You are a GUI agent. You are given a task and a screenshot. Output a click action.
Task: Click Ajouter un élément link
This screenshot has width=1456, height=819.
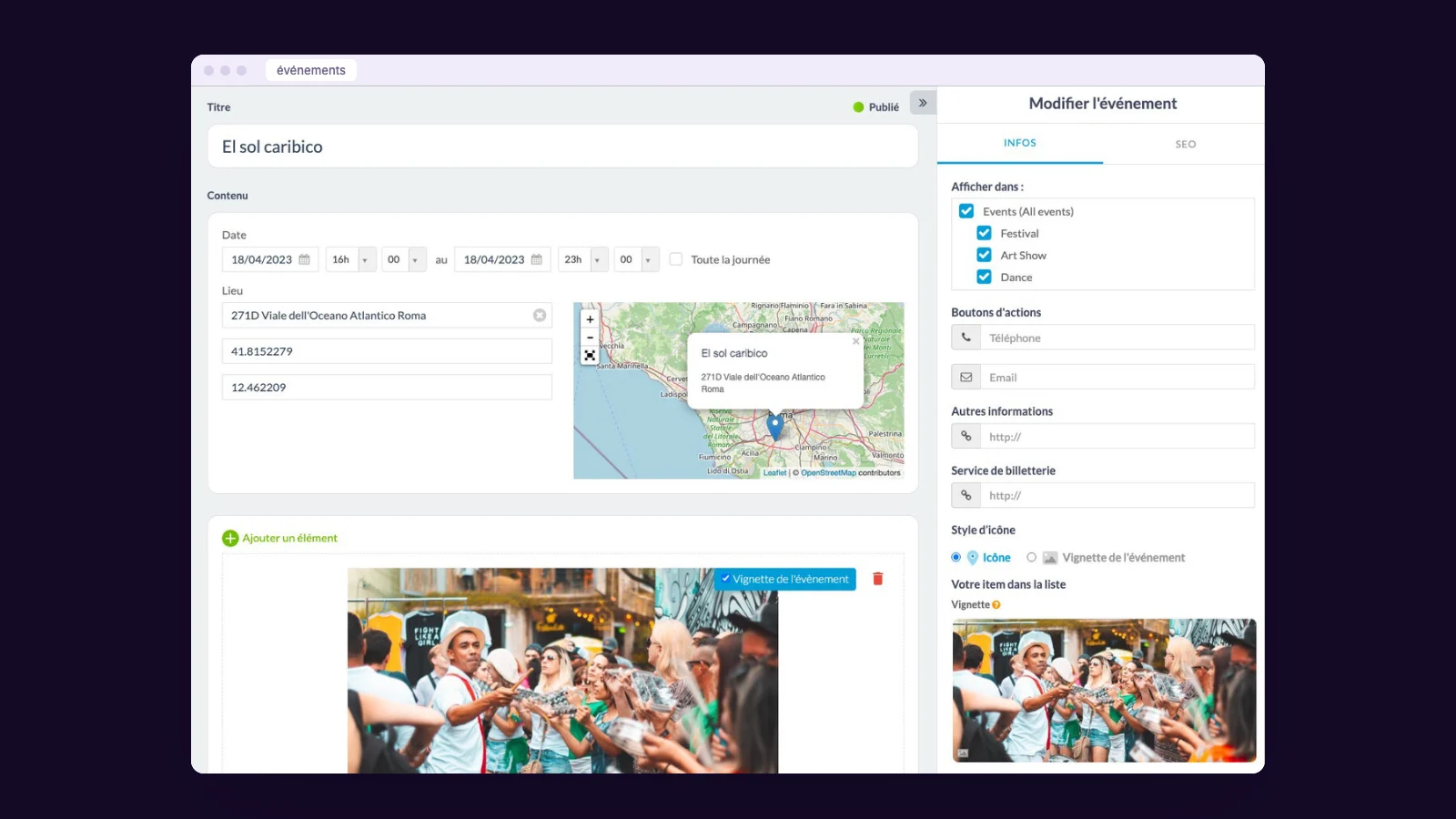point(289,538)
